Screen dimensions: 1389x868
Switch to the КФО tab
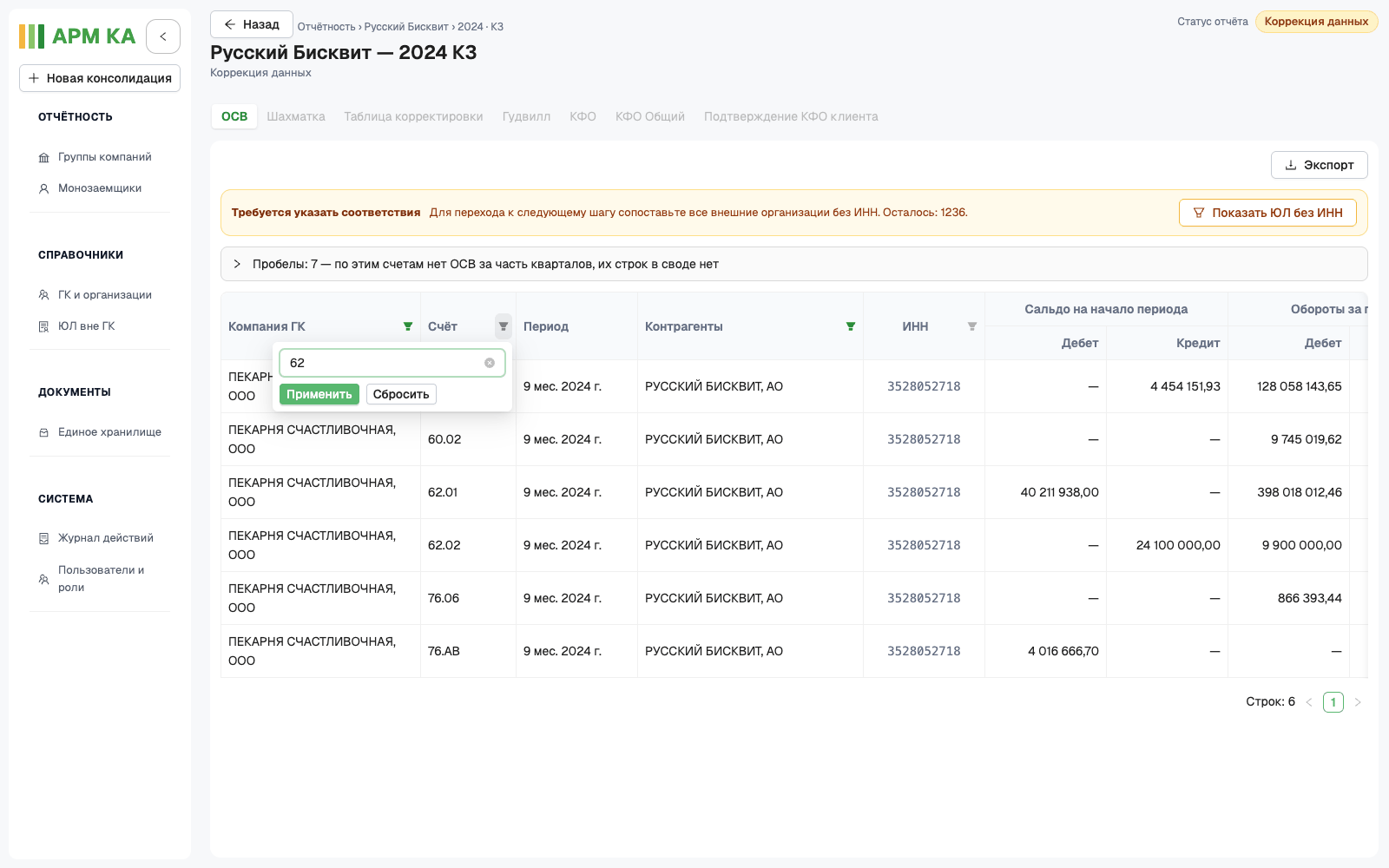[583, 116]
